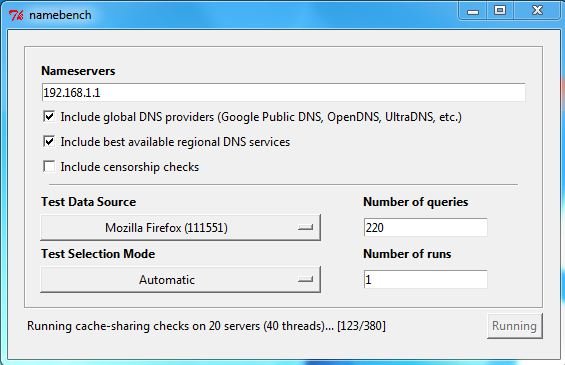Viewport: 565px width, 365px height.
Task: Click the Test Selection Mode label
Action: pyautogui.click(x=98, y=254)
